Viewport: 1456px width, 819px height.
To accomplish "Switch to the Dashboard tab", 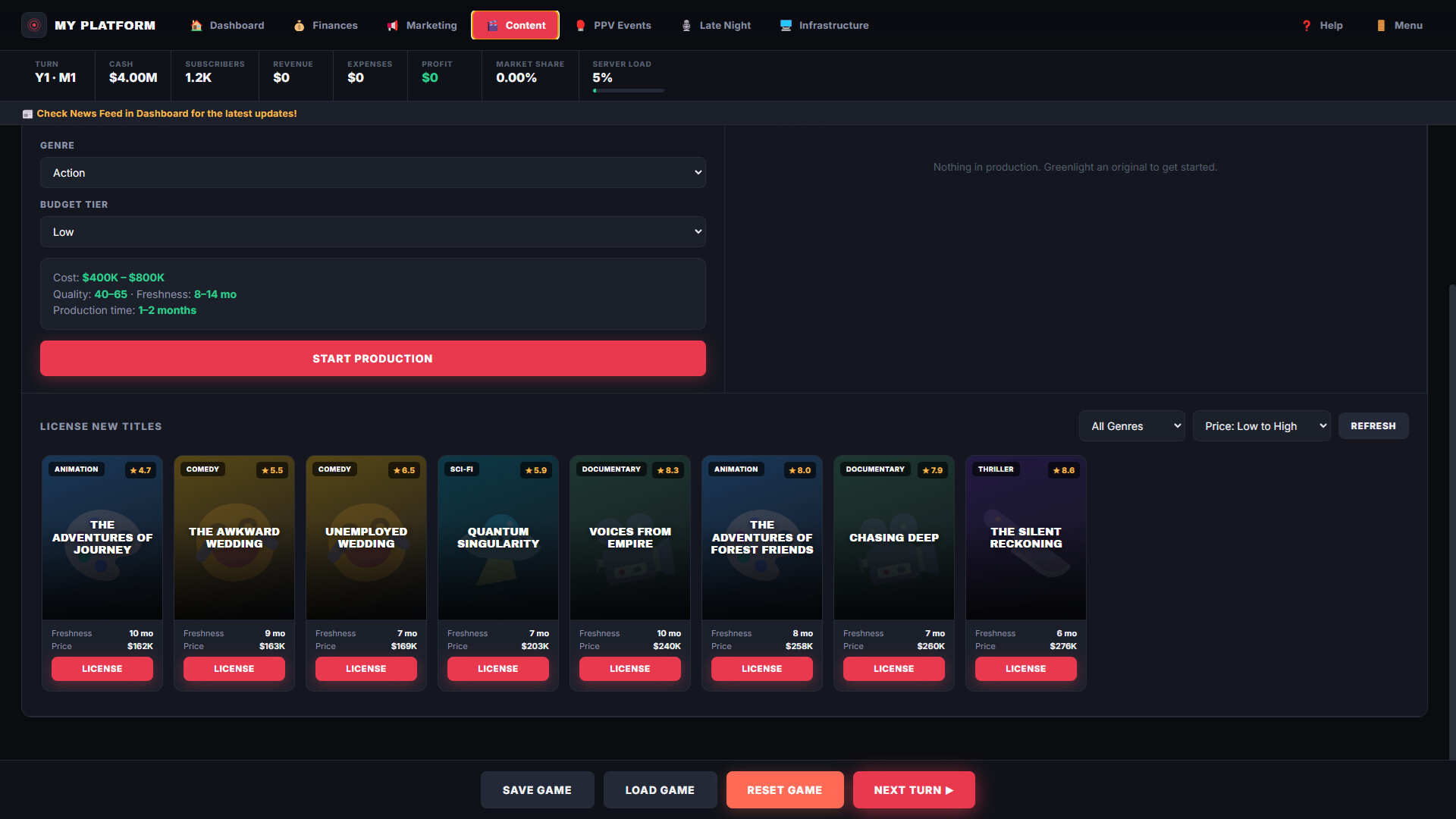I will point(227,25).
